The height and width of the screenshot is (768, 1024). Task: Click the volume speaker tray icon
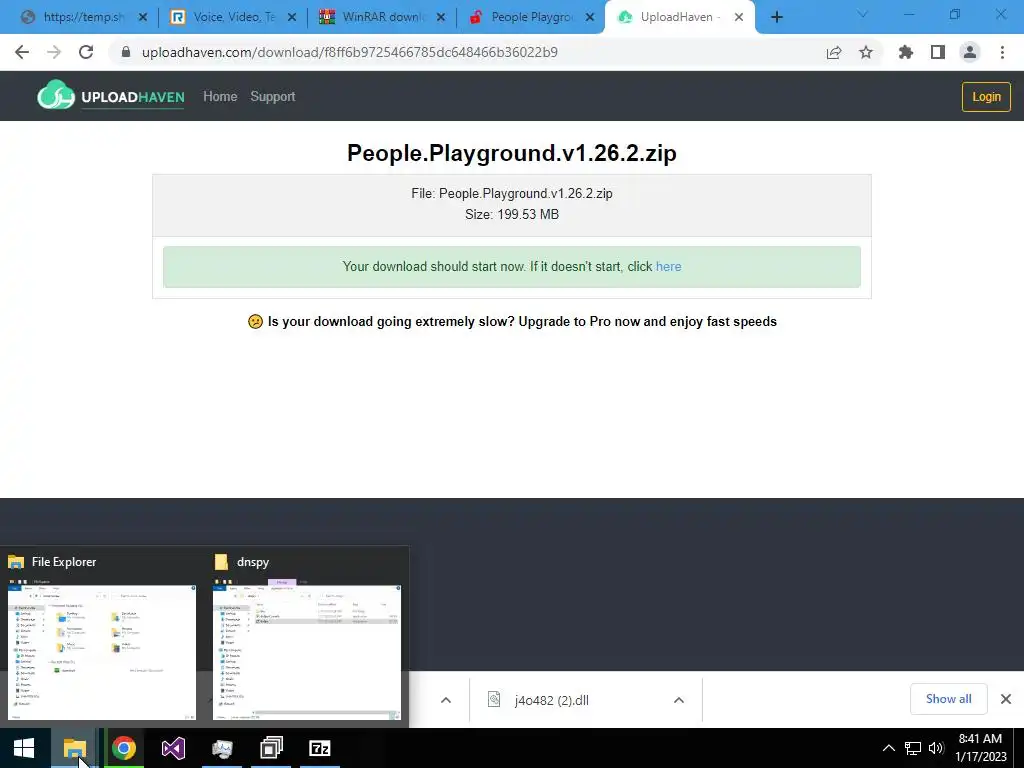[x=936, y=748]
